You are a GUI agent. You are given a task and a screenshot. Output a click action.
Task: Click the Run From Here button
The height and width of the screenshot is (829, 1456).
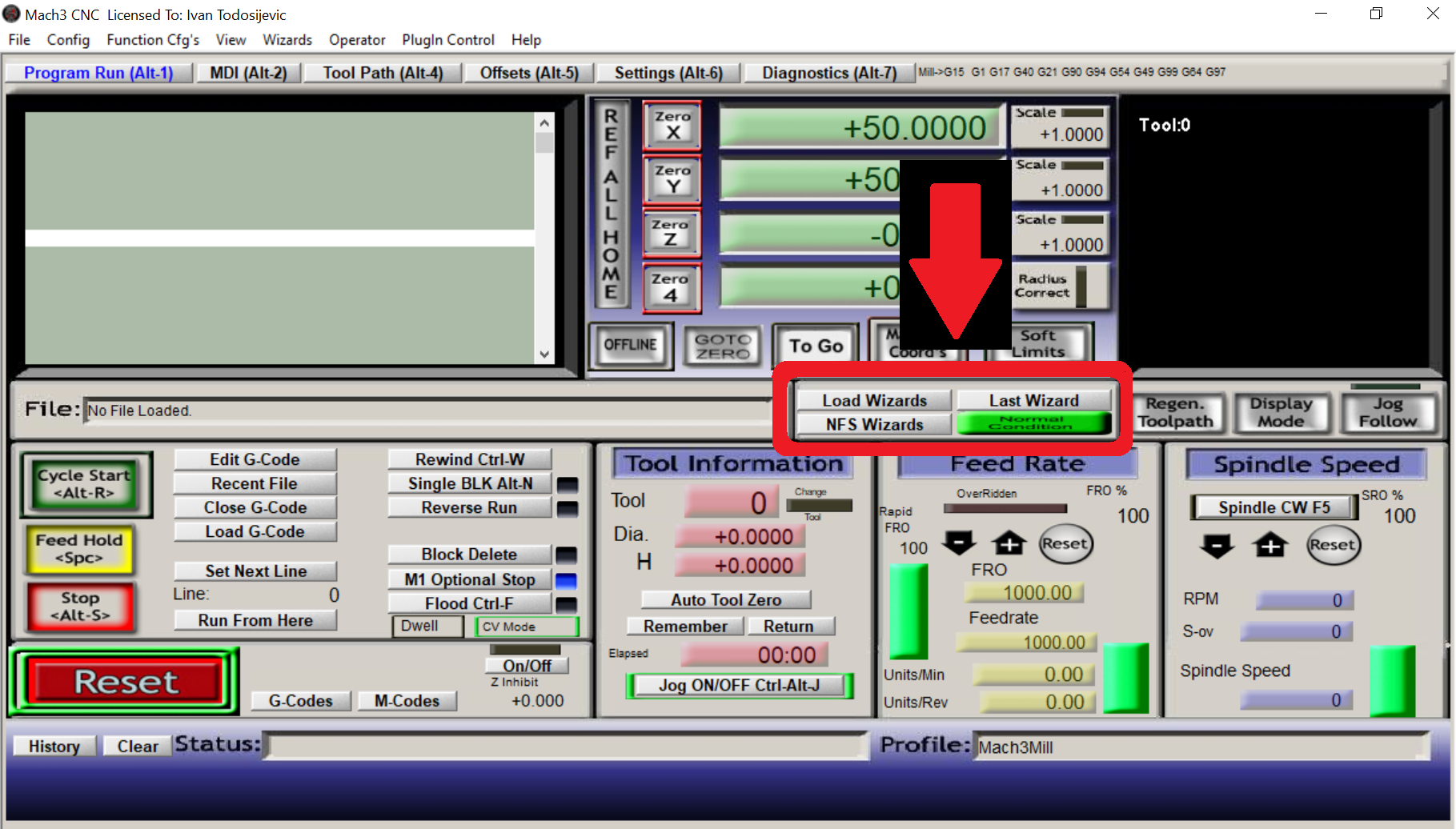[x=255, y=620]
